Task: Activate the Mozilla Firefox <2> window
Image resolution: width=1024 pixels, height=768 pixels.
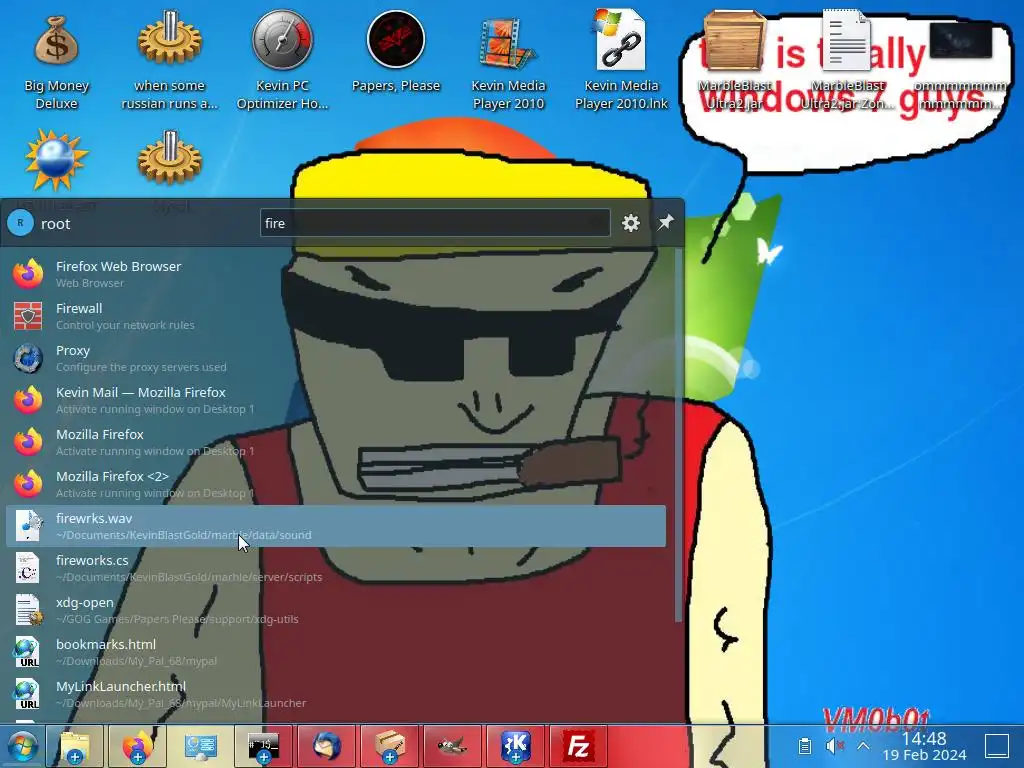Action: click(336, 484)
